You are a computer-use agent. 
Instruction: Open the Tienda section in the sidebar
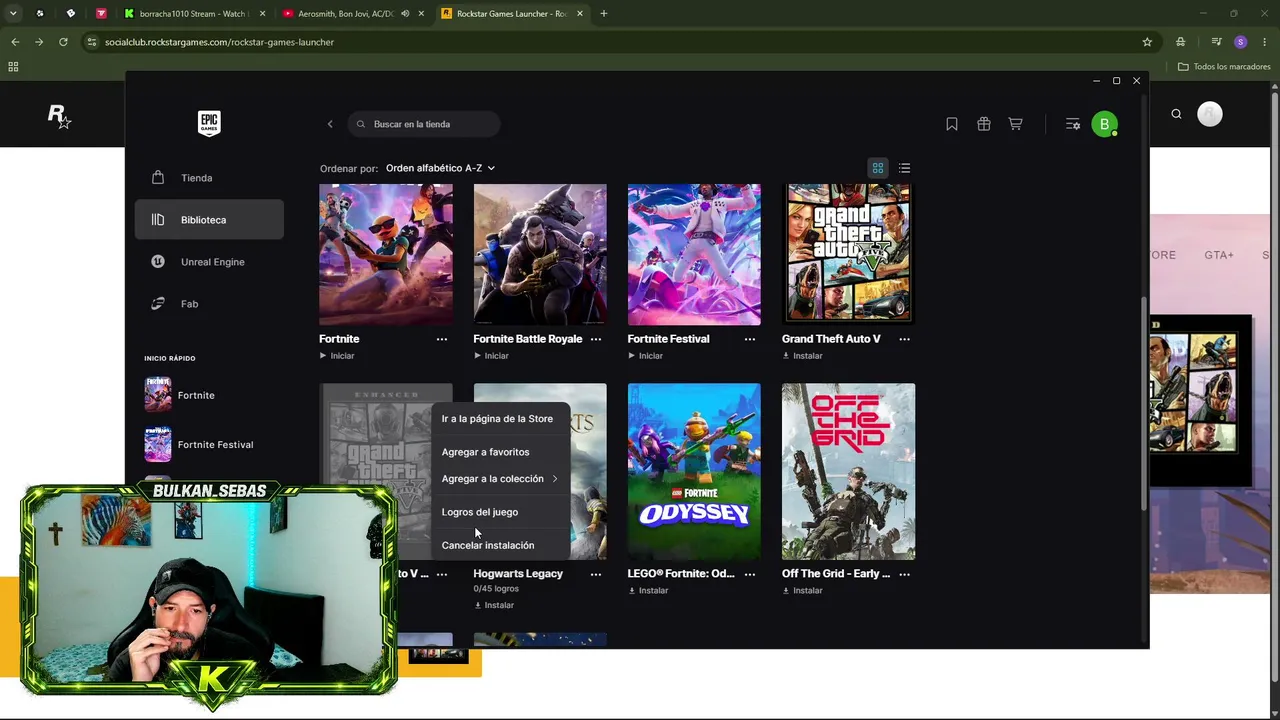[209, 178]
